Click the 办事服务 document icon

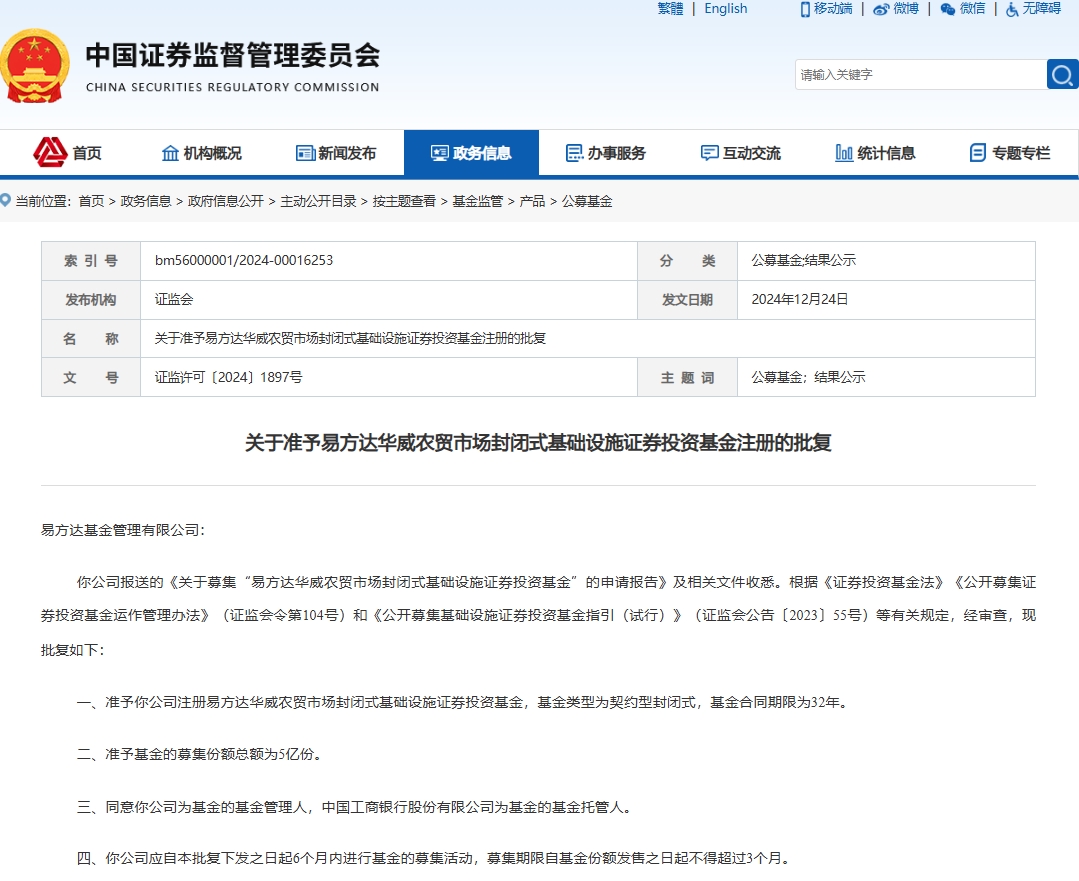point(574,153)
